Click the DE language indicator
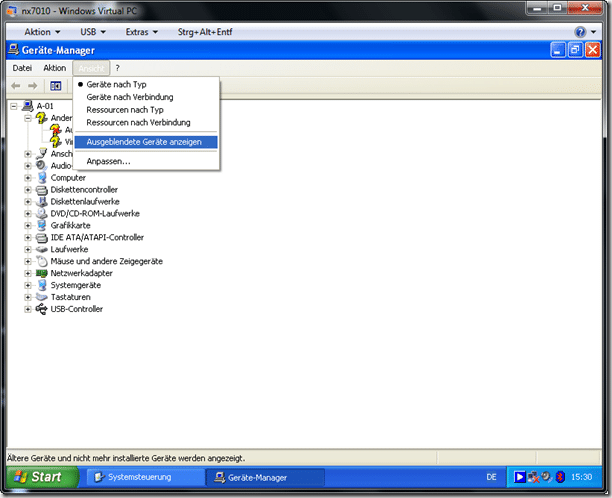This screenshot has width=612, height=498. tap(491, 477)
